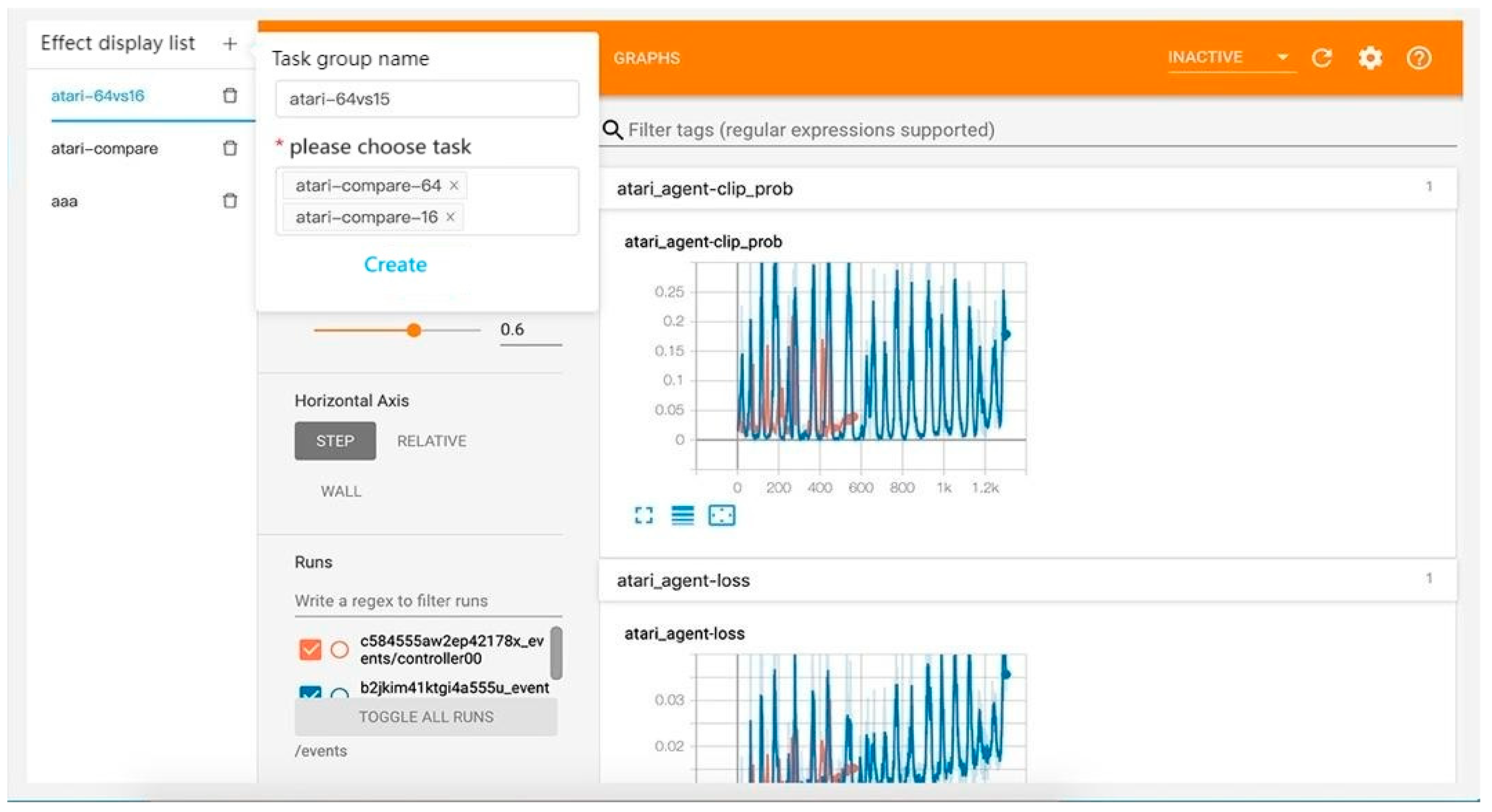Open the INACTIVE dashboards dropdown

click(x=1231, y=57)
